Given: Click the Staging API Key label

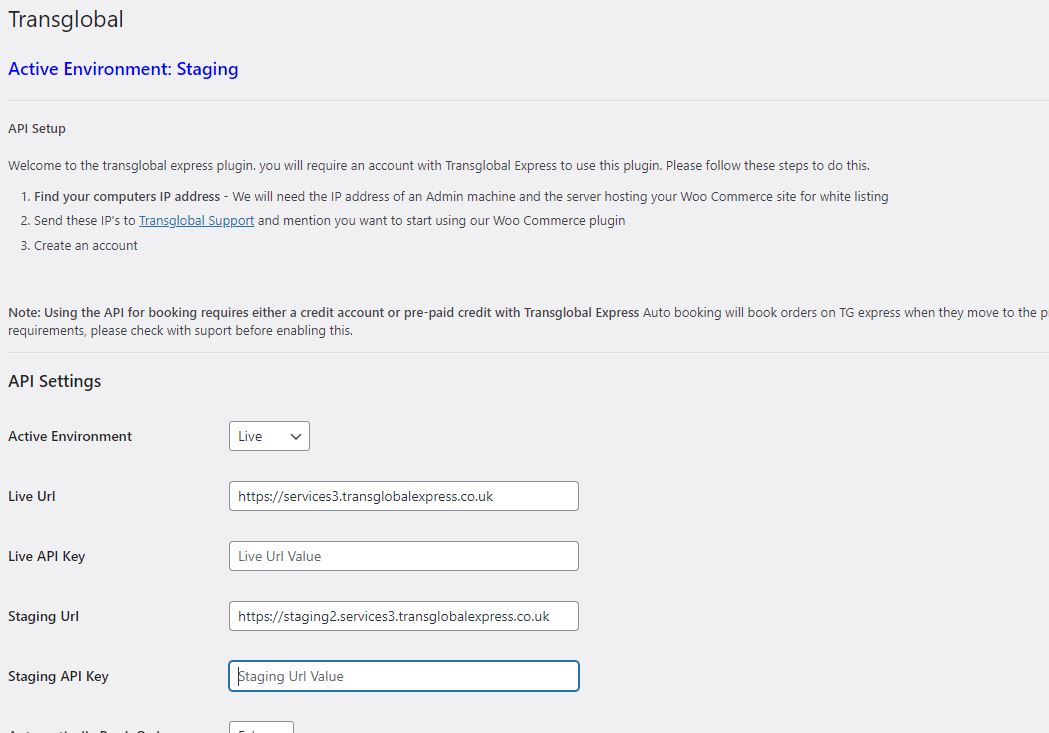Looking at the screenshot, I should tap(58, 676).
